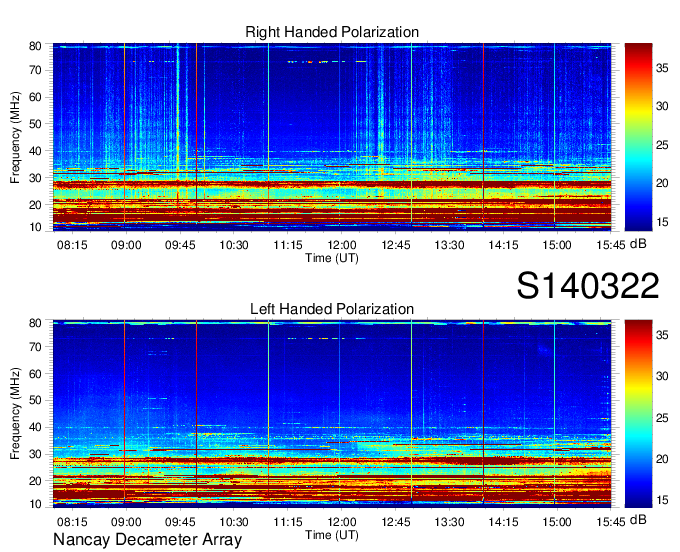Click the top spectrogram's color bar
Viewport: 680px width, 552px height.
[x=638, y=137]
